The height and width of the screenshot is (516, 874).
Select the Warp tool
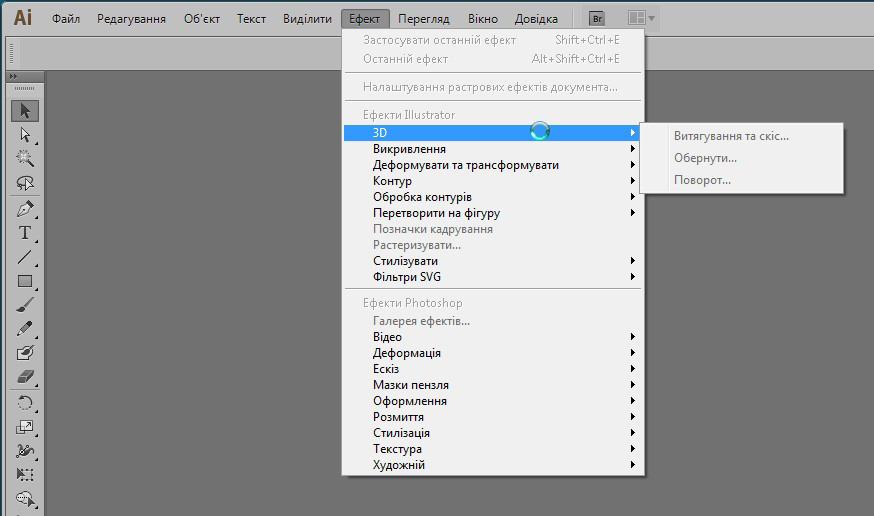point(25,451)
